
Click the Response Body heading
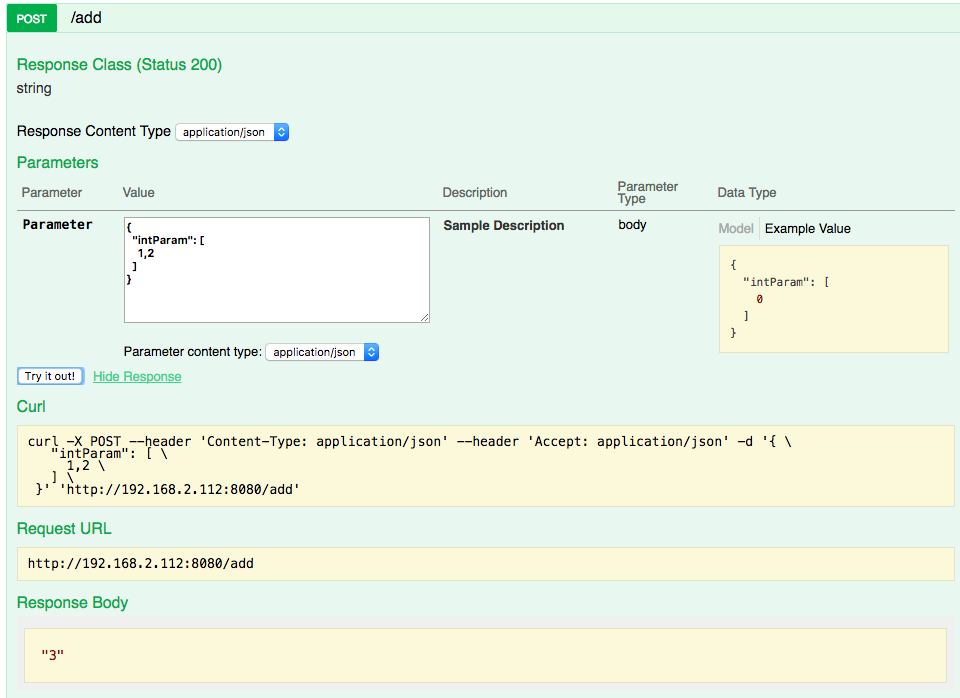point(73,603)
